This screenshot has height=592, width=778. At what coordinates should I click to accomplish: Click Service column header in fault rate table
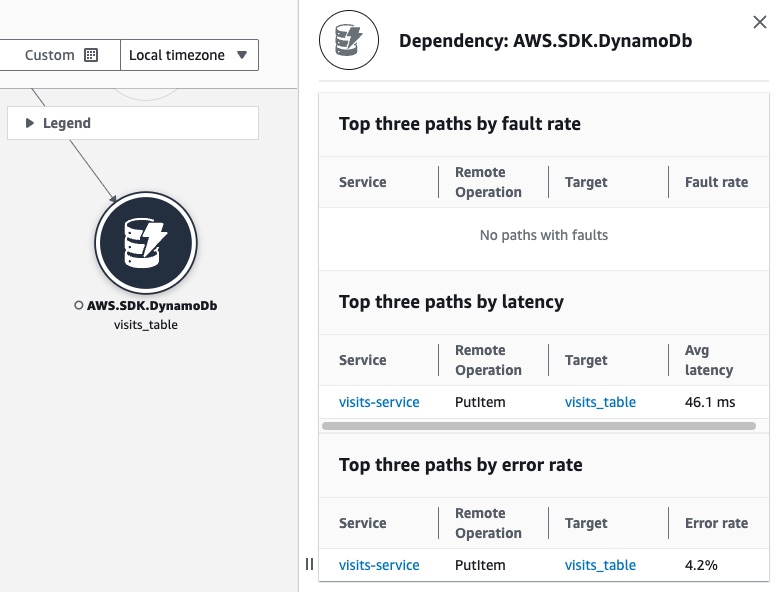click(363, 182)
